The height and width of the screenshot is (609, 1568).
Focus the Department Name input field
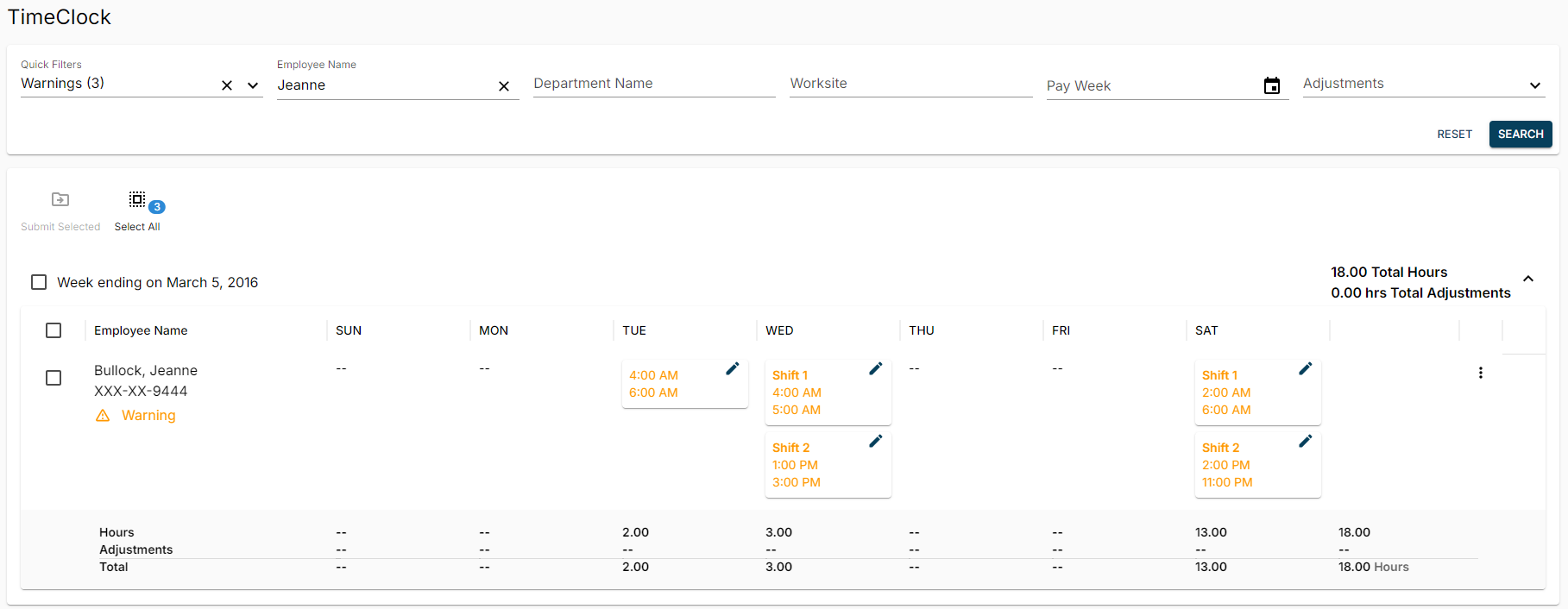(653, 84)
